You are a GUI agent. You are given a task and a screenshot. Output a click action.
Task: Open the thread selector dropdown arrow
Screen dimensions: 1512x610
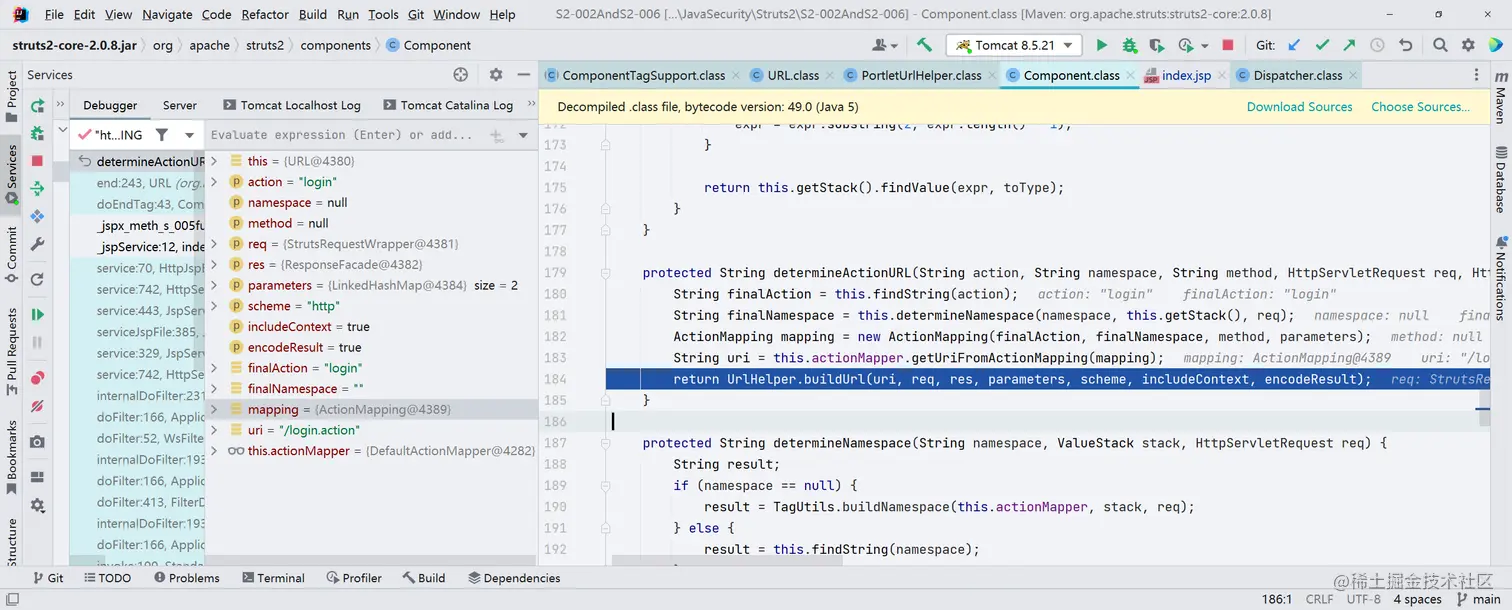coord(189,135)
